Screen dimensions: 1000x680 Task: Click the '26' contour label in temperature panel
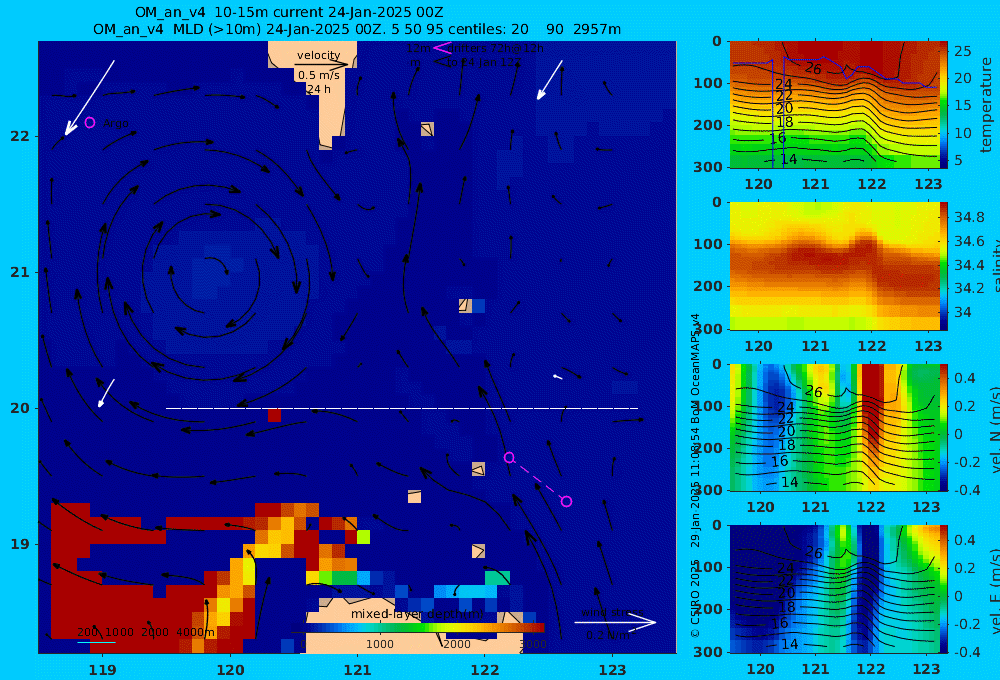tap(813, 68)
